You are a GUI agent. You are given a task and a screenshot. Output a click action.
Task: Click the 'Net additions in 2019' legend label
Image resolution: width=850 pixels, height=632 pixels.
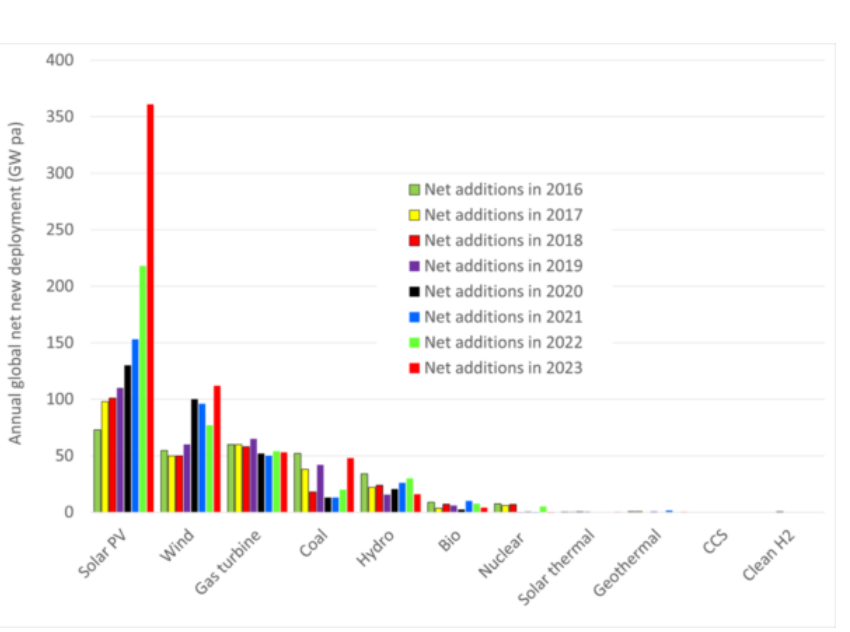click(x=503, y=266)
